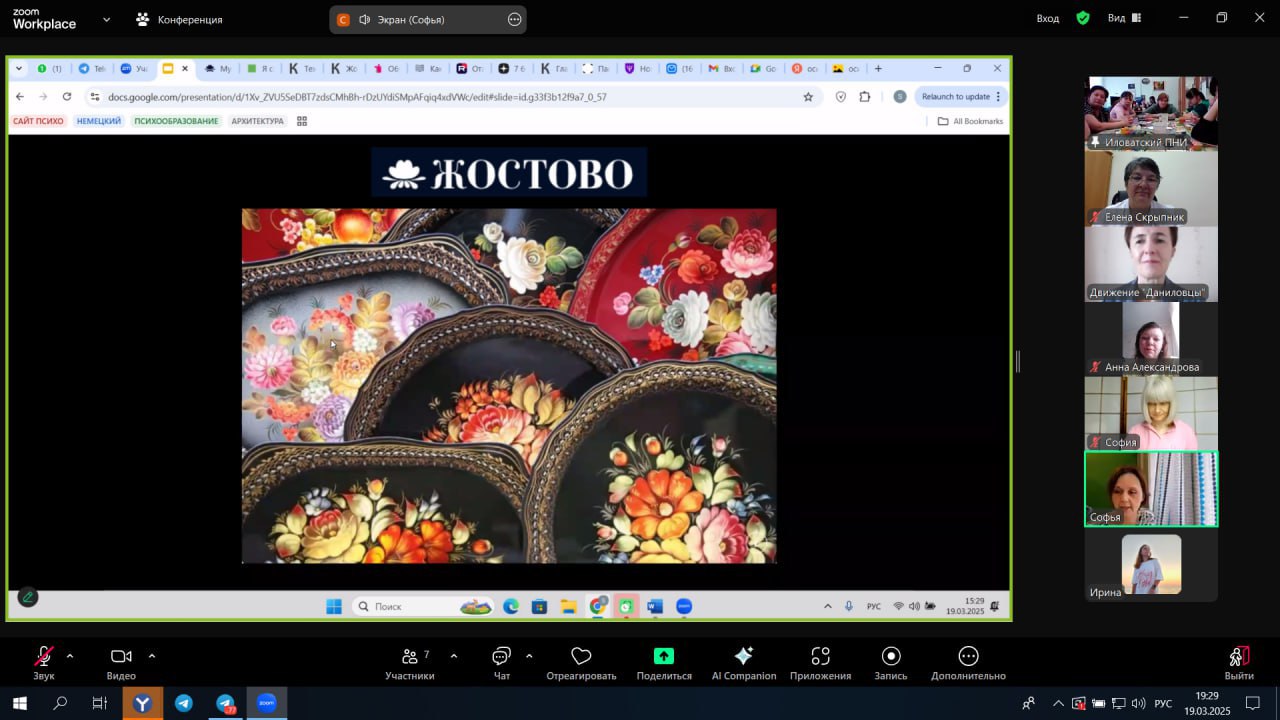The height and width of the screenshot is (720, 1280).
Task: Open AI Companion
Action: [x=743, y=657]
